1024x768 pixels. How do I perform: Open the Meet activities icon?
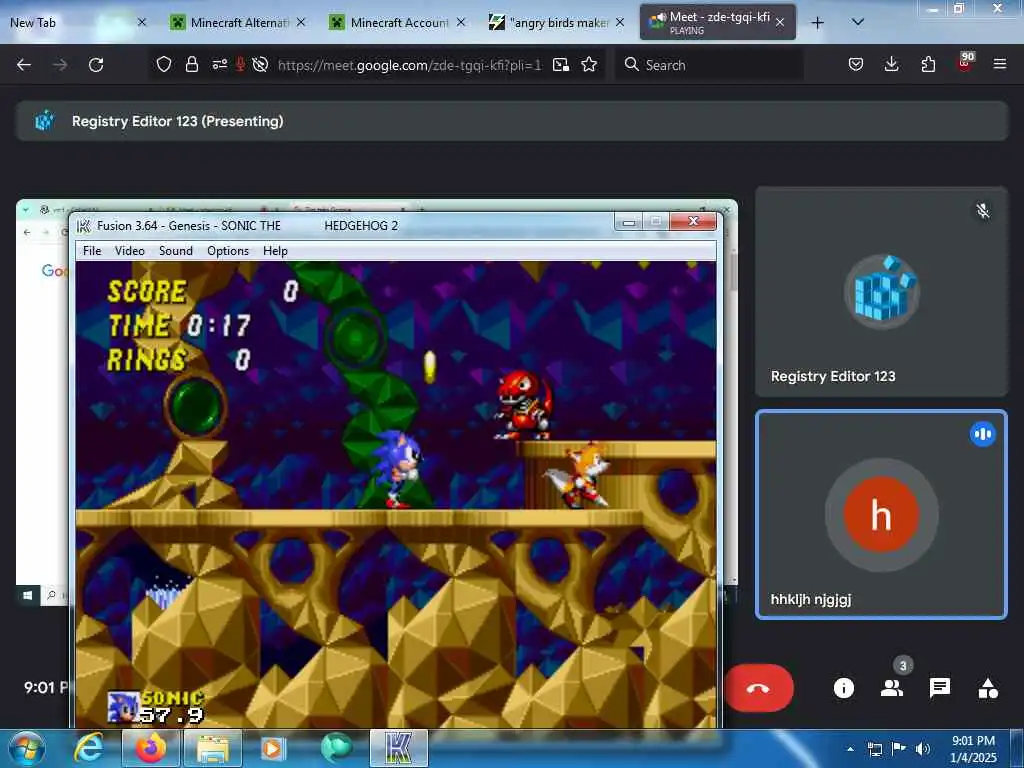(x=988, y=688)
